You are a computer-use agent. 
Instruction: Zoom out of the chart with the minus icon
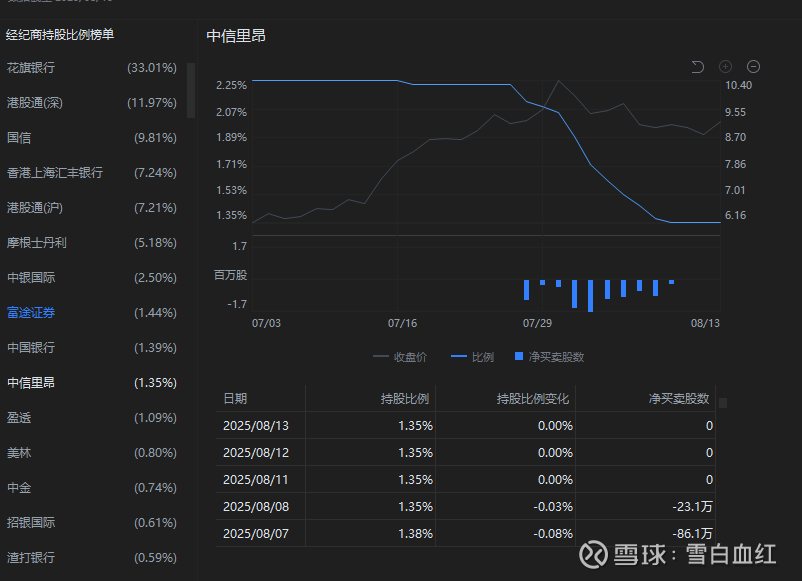click(x=753, y=66)
